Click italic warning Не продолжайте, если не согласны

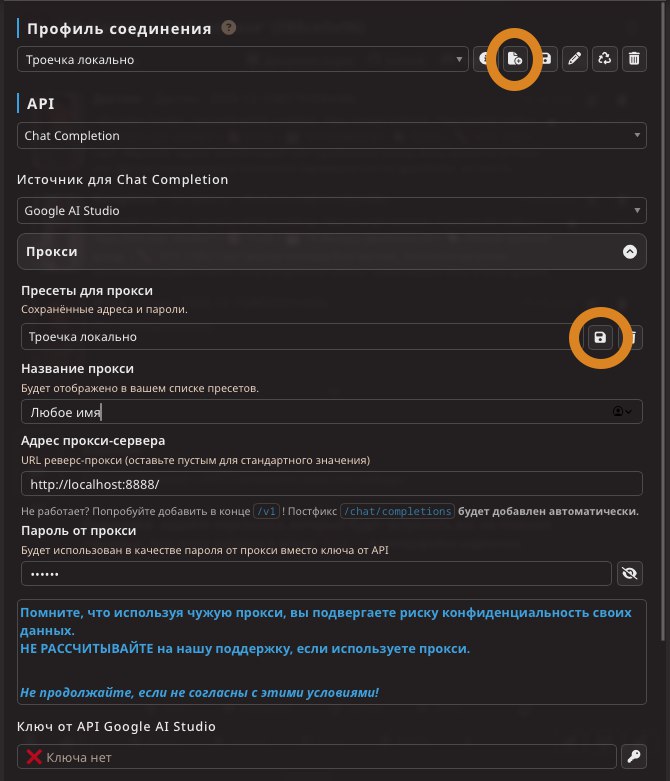point(199,692)
